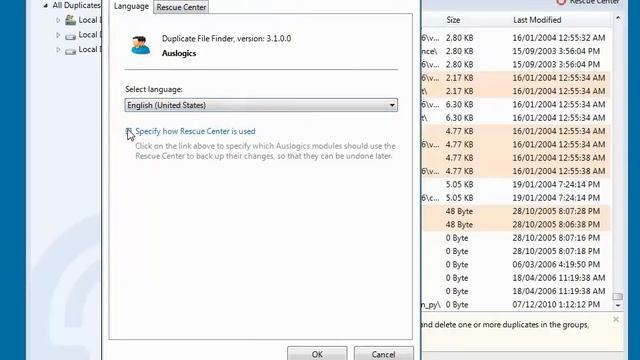Open the Select language dropdown

coord(261,105)
